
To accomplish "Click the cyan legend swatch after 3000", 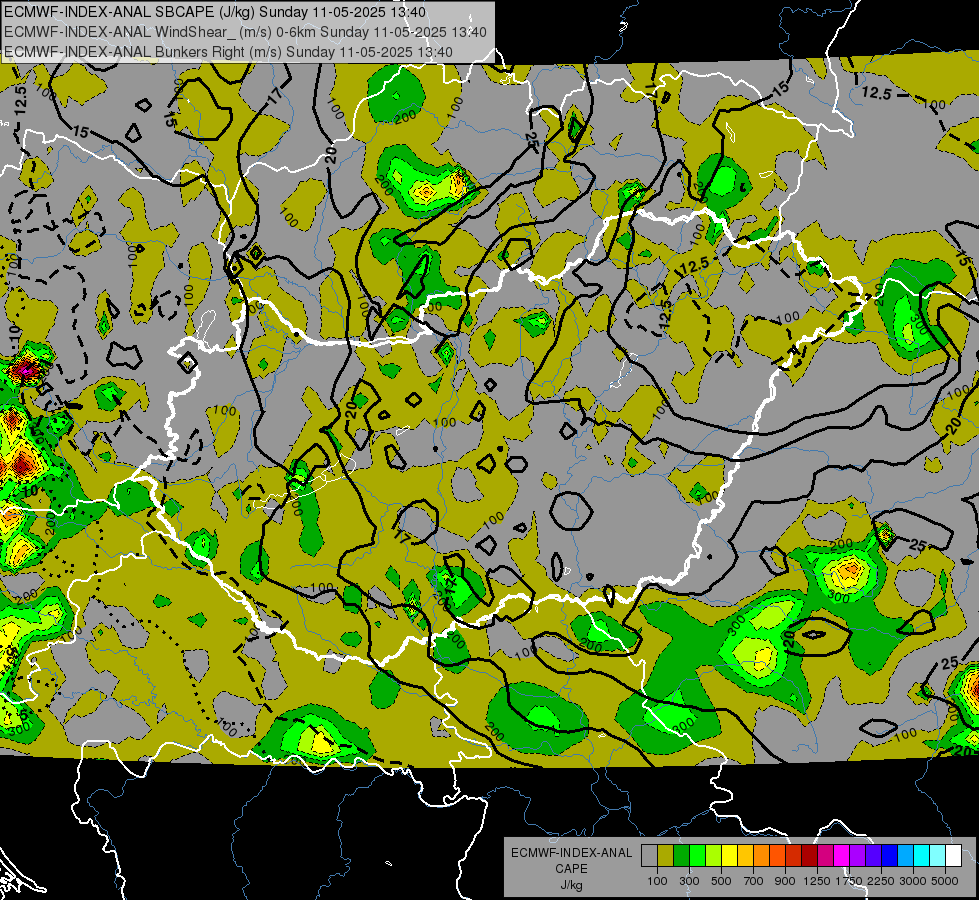I will click(x=922, y=856).
